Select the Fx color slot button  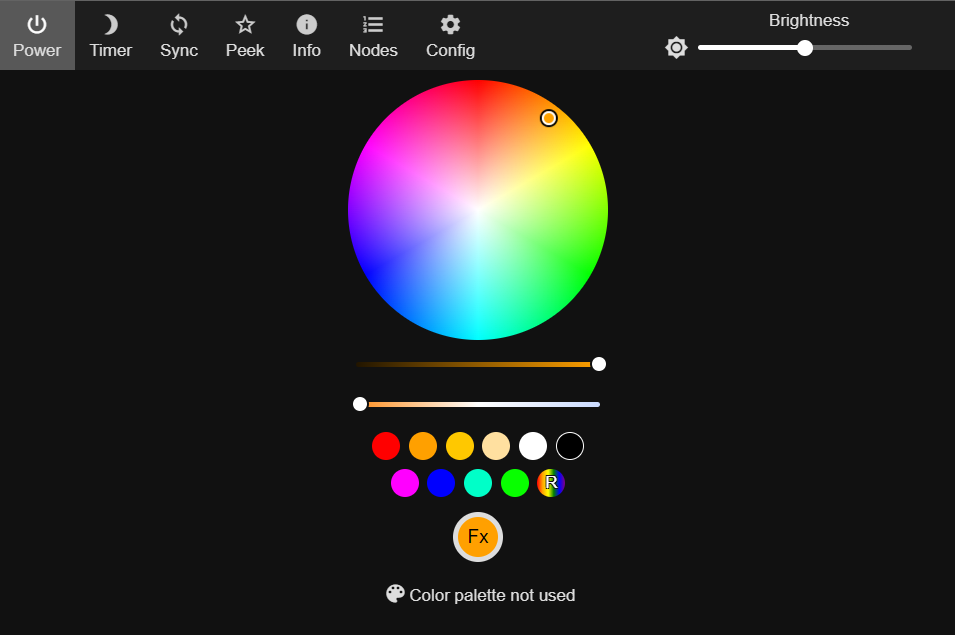pyautogui.click(x=478, y=537)
